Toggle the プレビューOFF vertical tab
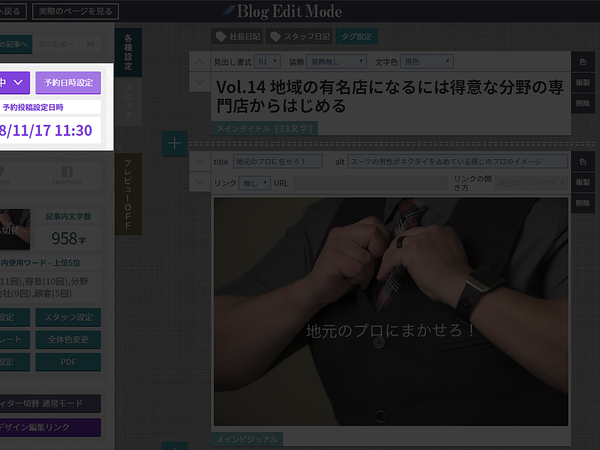 pyautogui.click(x=128, y=194)
